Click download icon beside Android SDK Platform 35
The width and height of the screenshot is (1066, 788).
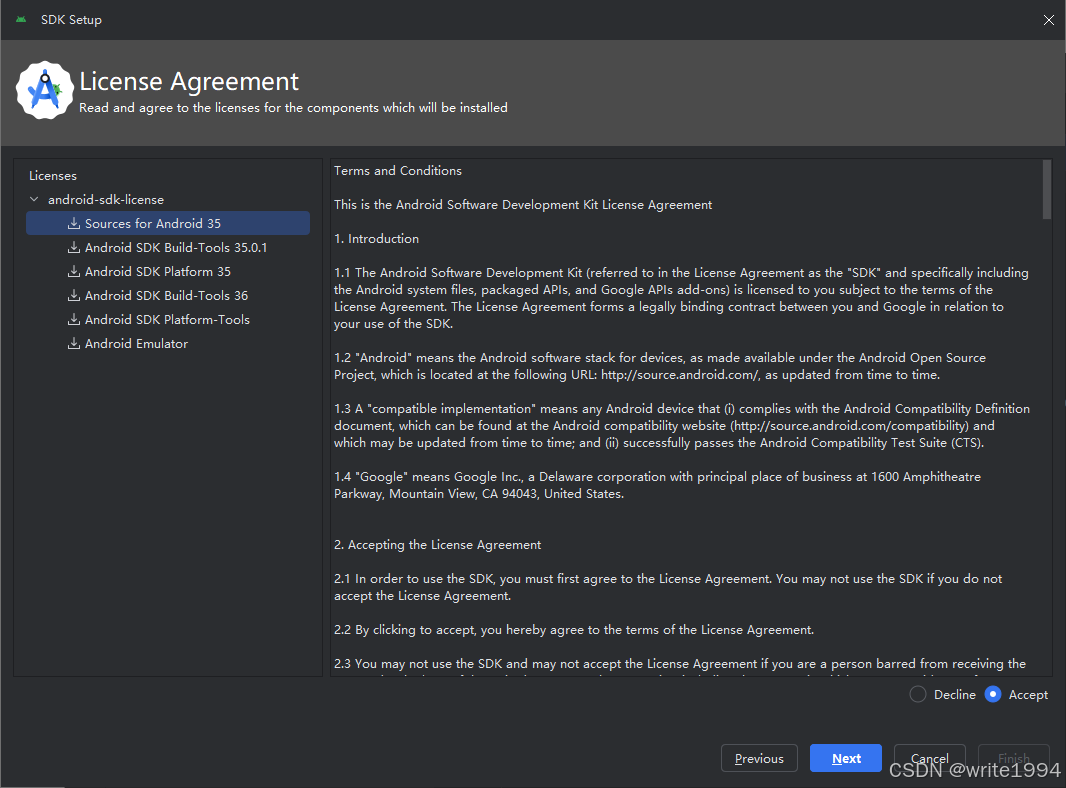point(74,271)
